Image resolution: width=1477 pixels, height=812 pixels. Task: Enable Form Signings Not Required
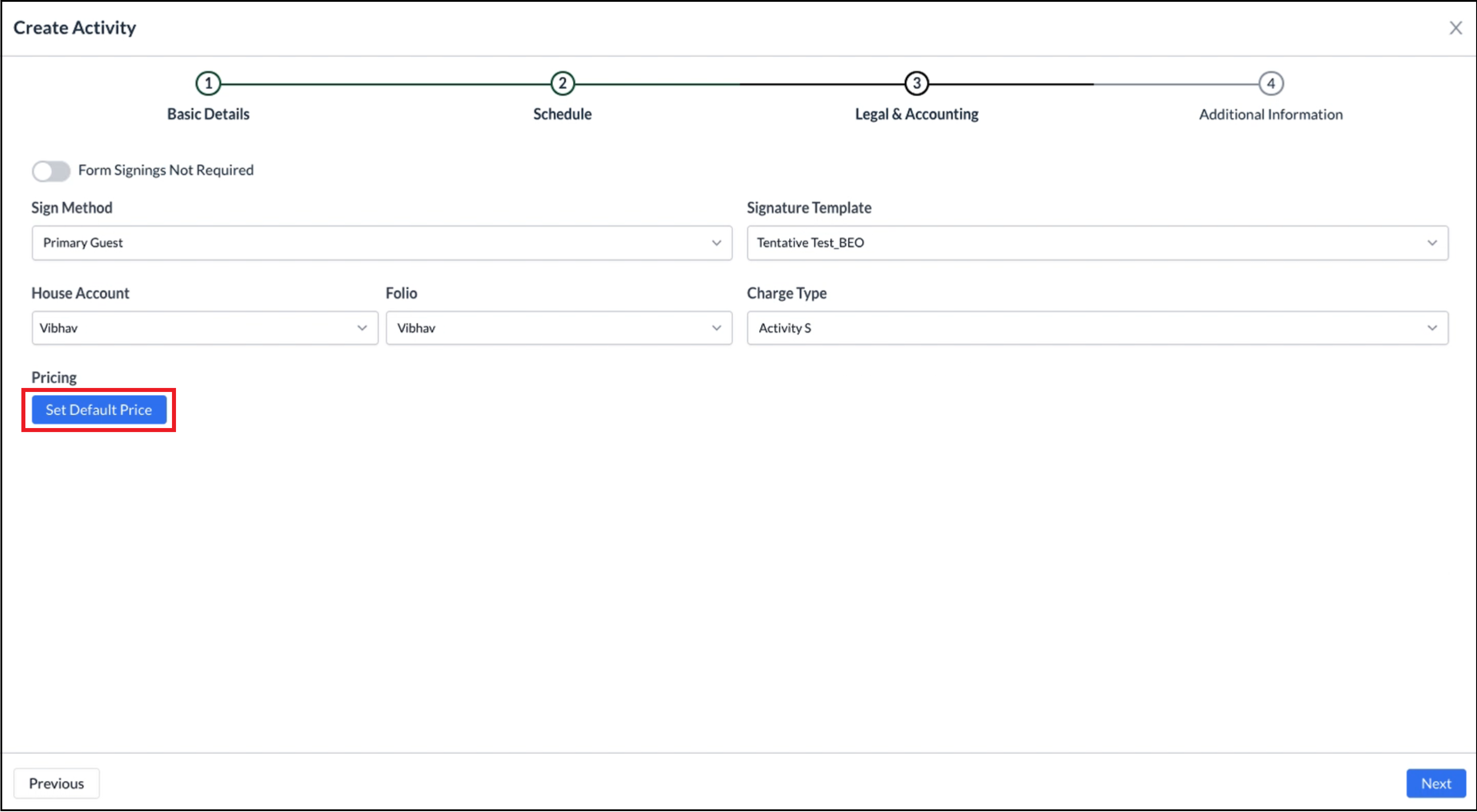(x=51, y=170)
